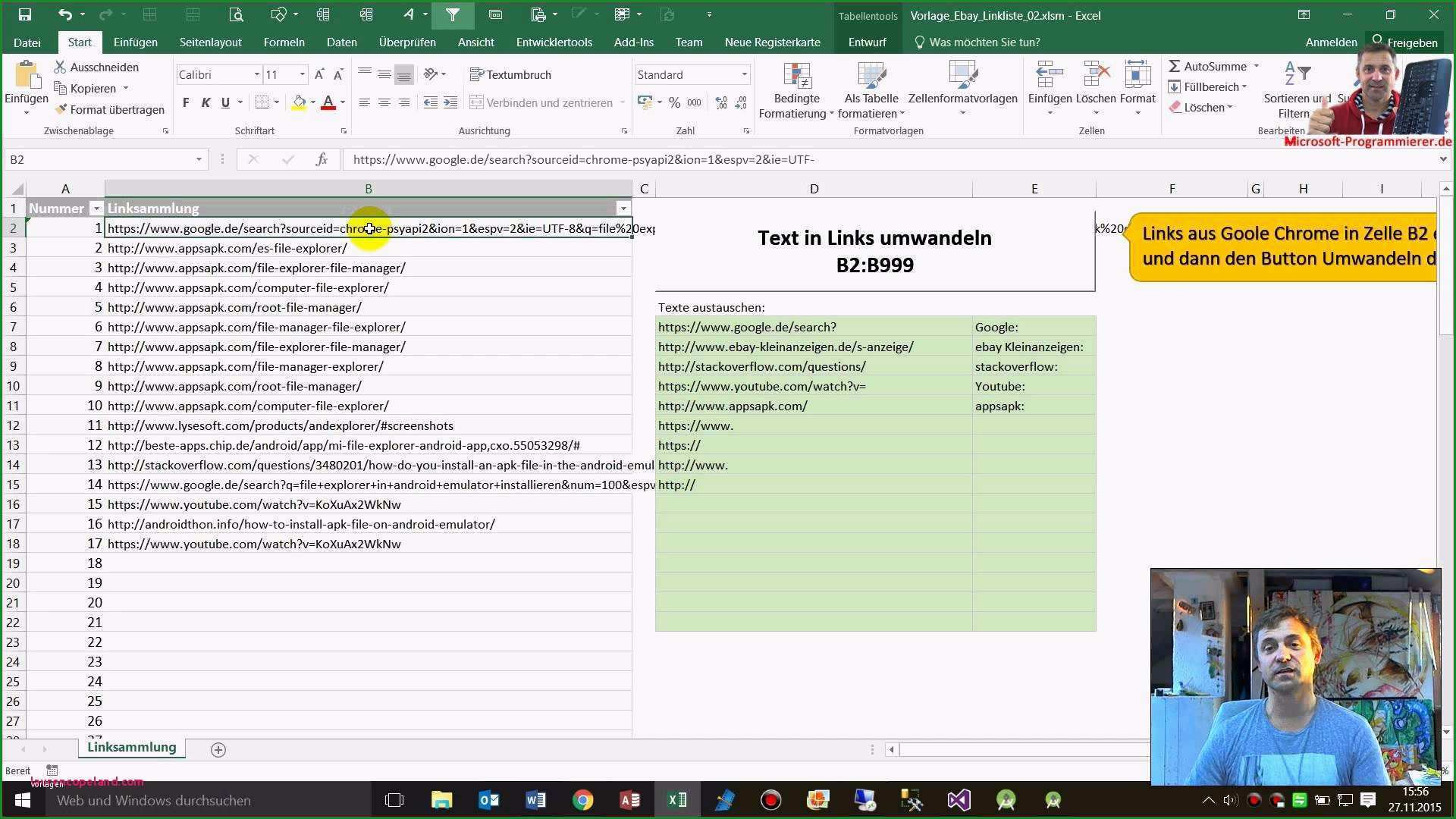Toggle Underline formatting (U)
1456x819 pixels.
point(225,102)
